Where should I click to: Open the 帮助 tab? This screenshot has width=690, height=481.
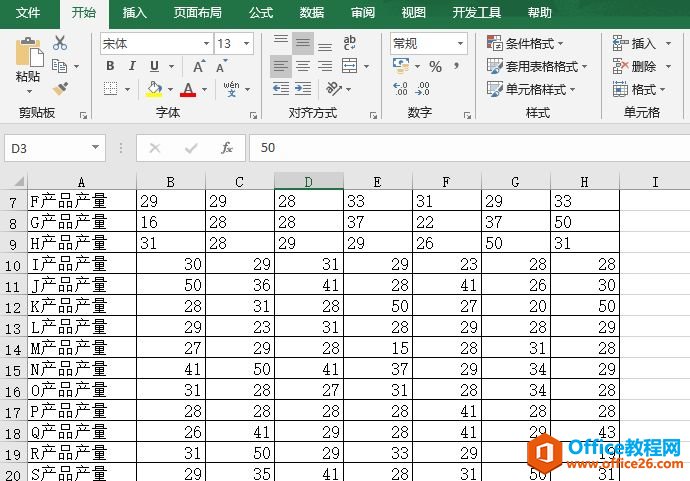coord(540,12)
